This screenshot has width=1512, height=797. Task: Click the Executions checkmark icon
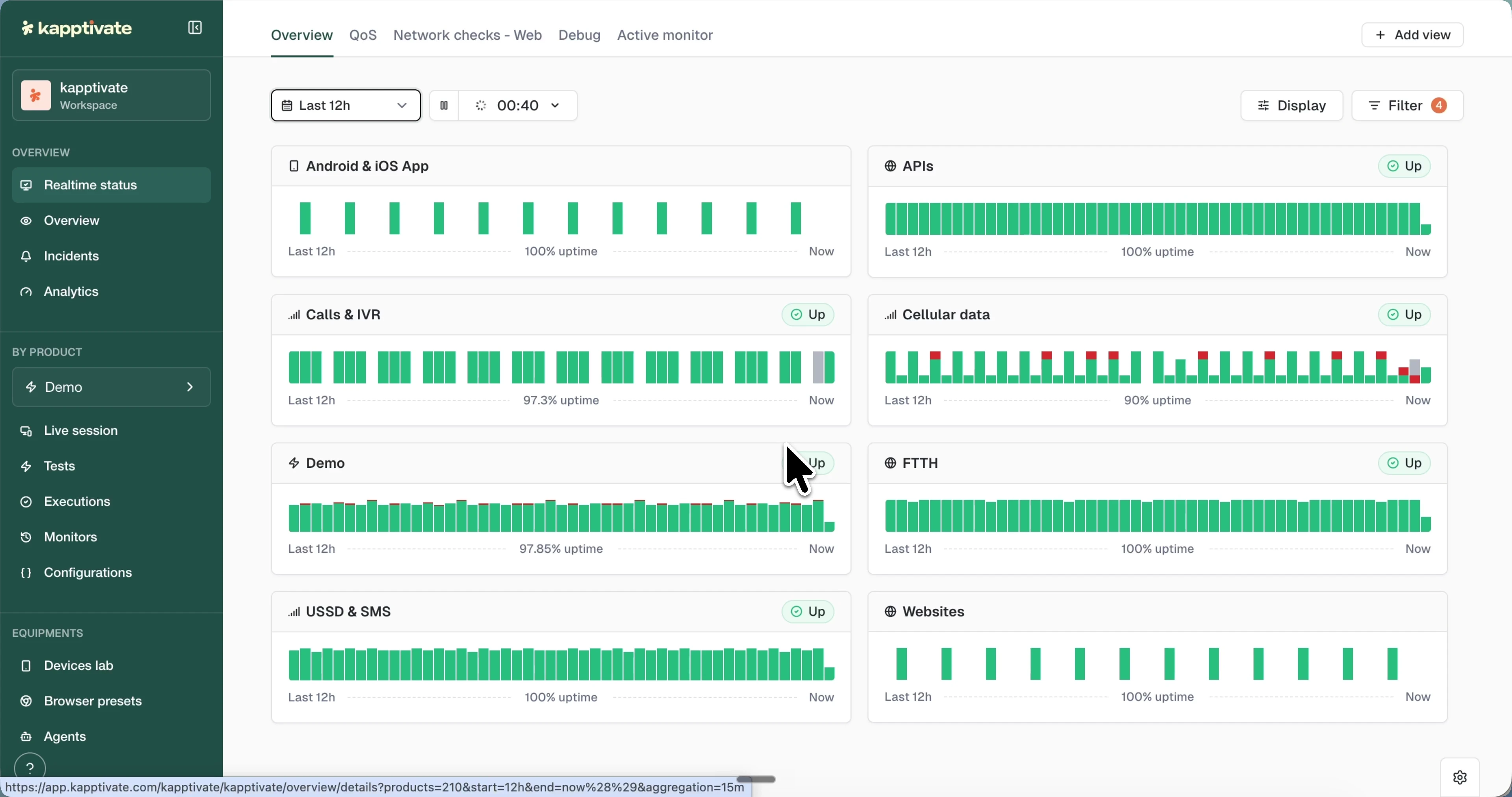[x=26, y=502]
